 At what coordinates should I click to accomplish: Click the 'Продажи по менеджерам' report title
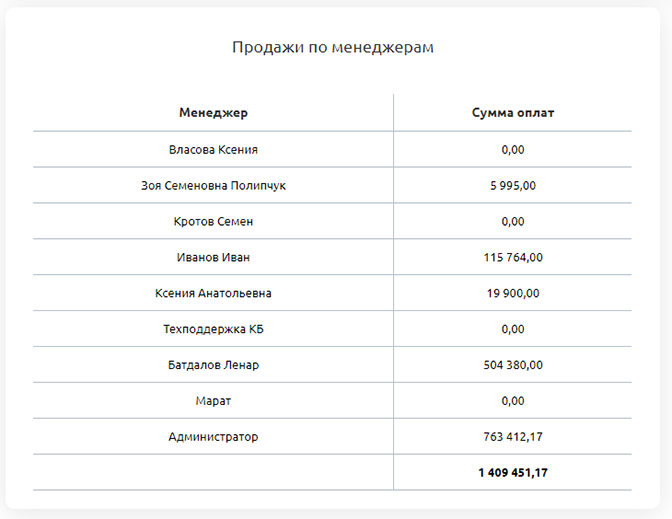tap(333, 47)
